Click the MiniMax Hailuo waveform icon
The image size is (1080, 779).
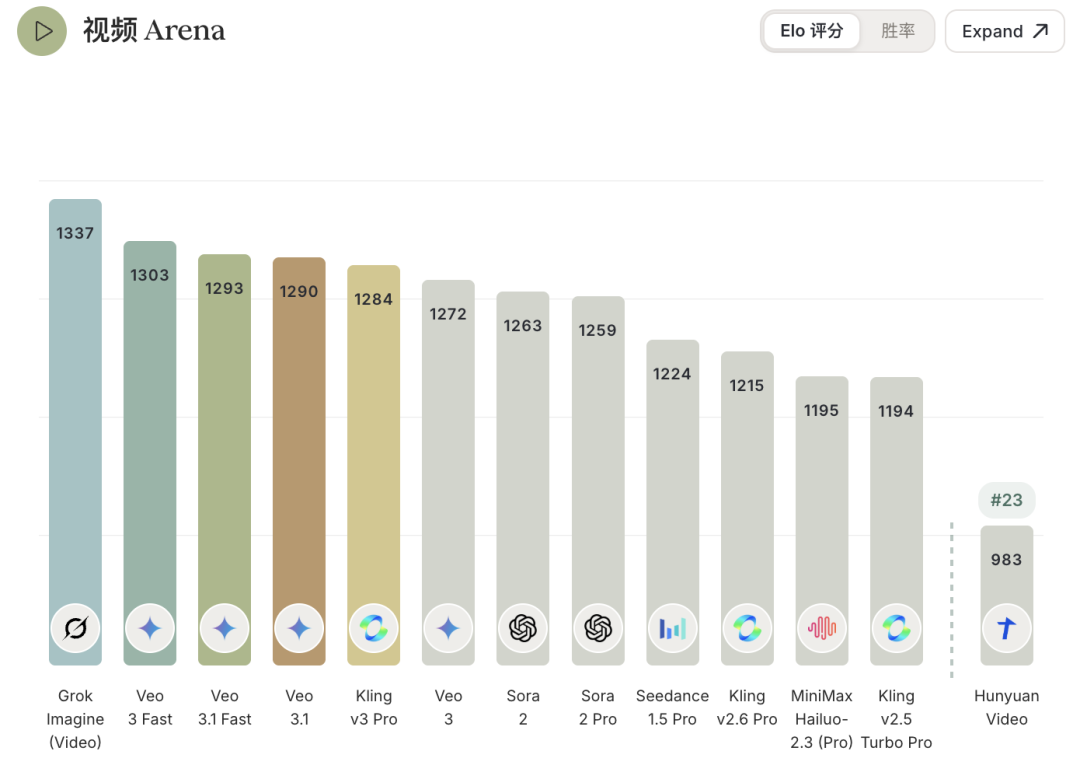[x=821, y=628]
